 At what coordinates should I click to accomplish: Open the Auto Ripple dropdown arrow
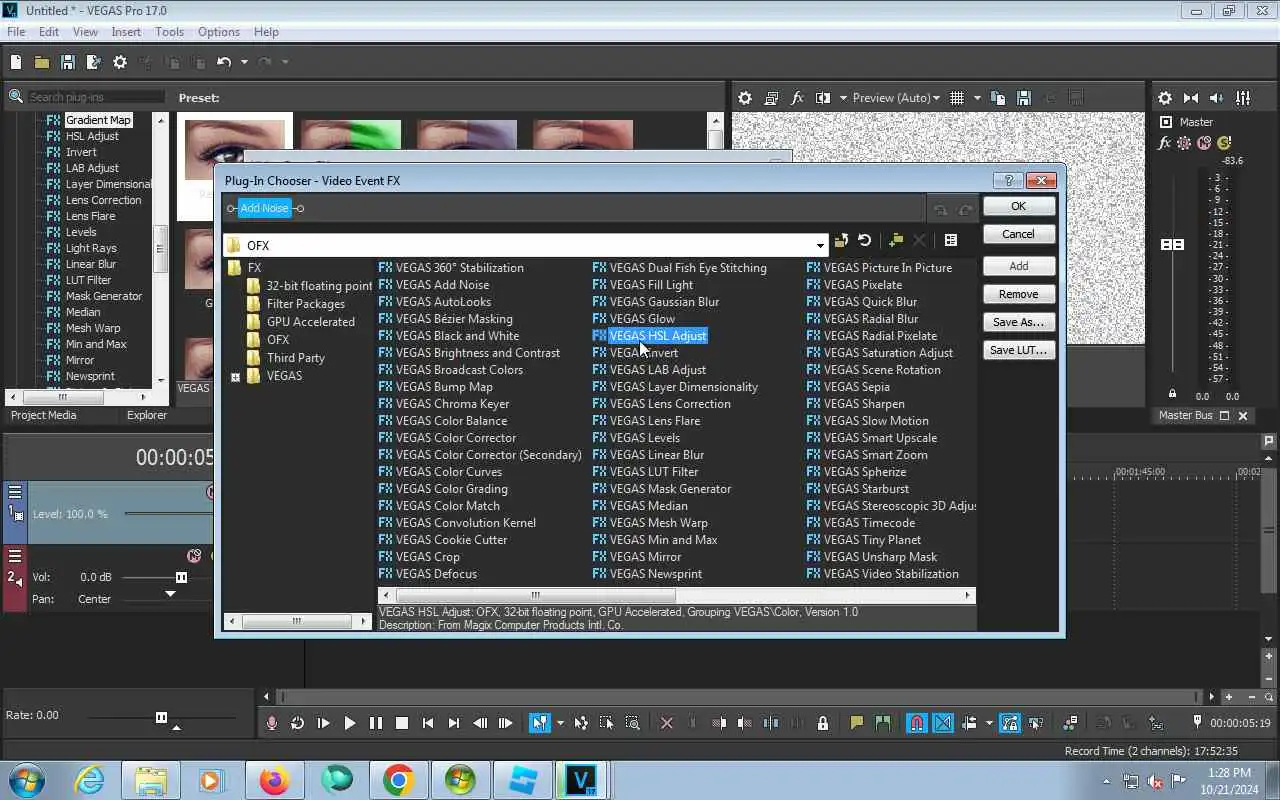point(989,723)
